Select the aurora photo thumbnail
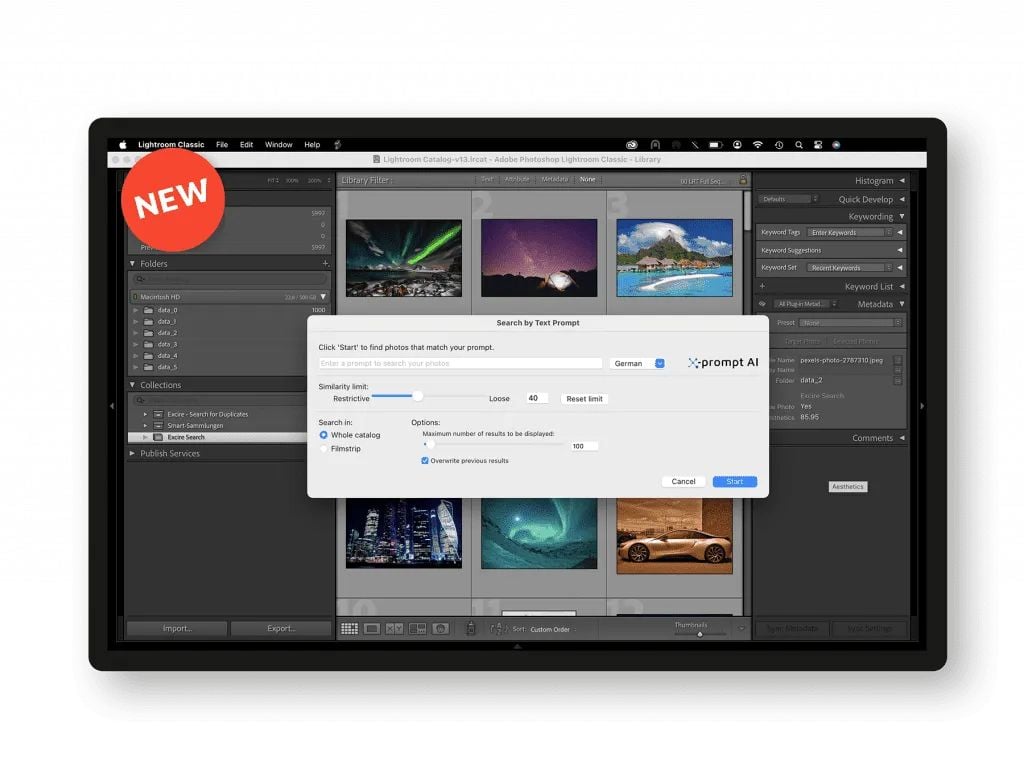 point(404,258)
